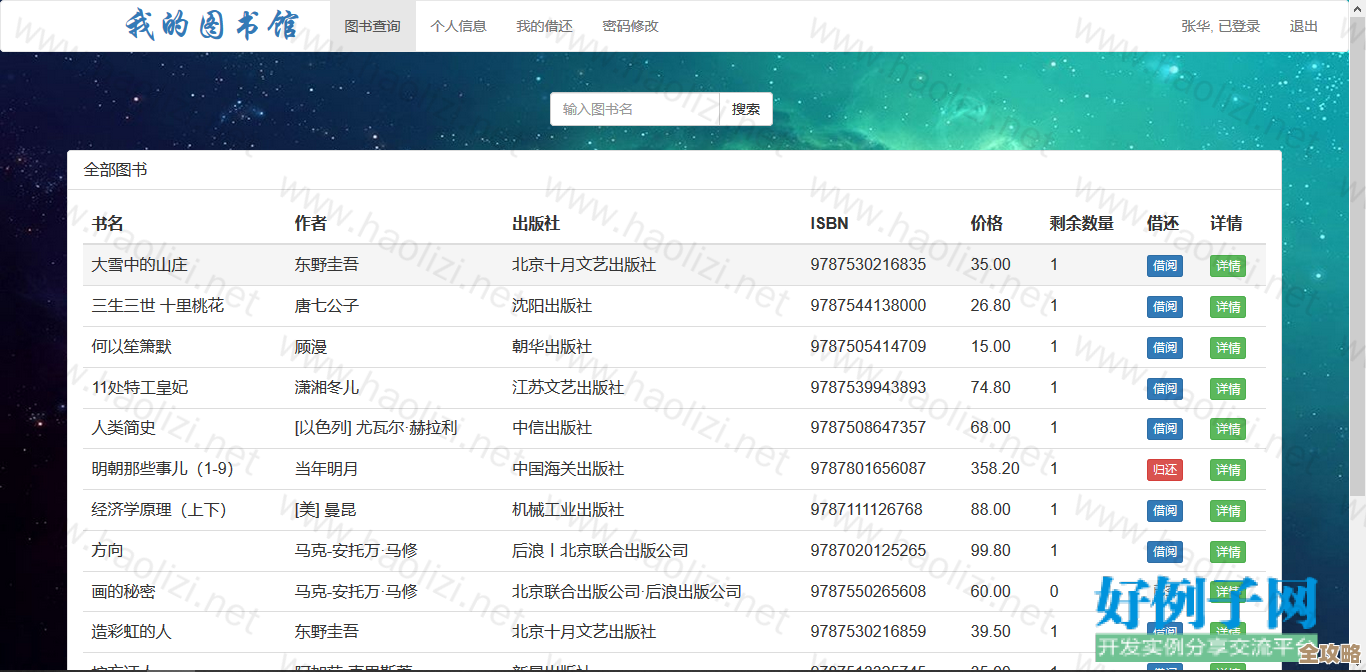Image resolution: width=1366 pixels, height=672 pixels.
Task: View details of 经济学原理（上下）
Action: click(1227, 510)
